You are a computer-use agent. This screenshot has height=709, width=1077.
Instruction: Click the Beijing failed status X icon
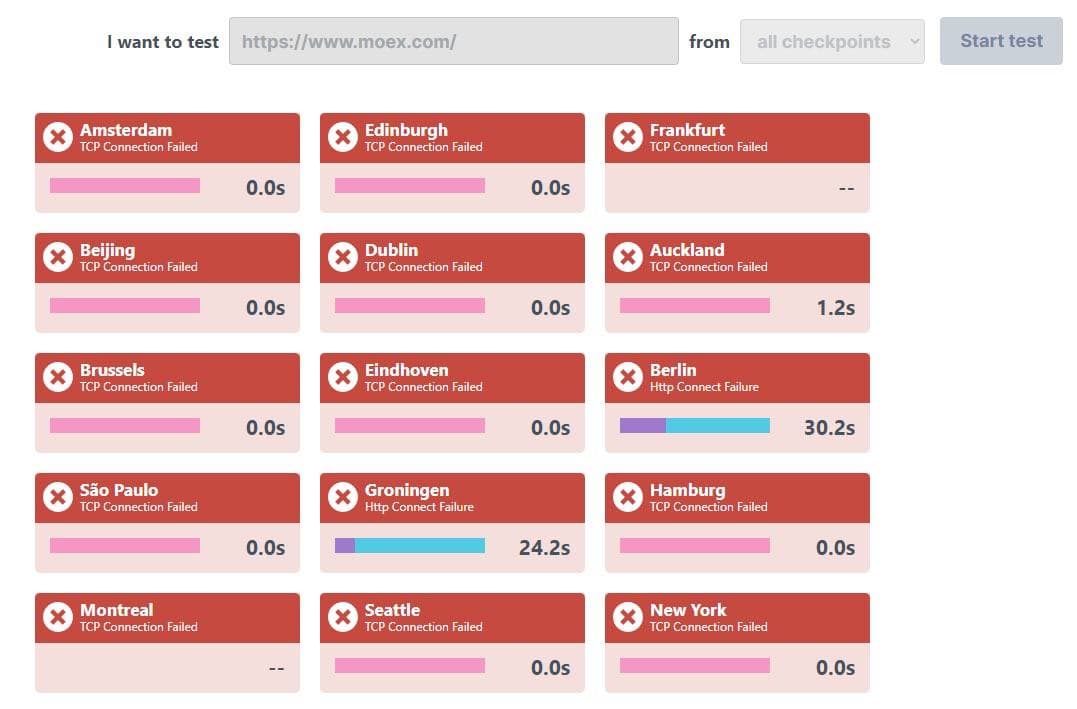pyautogui.click(x=58, y=258)
